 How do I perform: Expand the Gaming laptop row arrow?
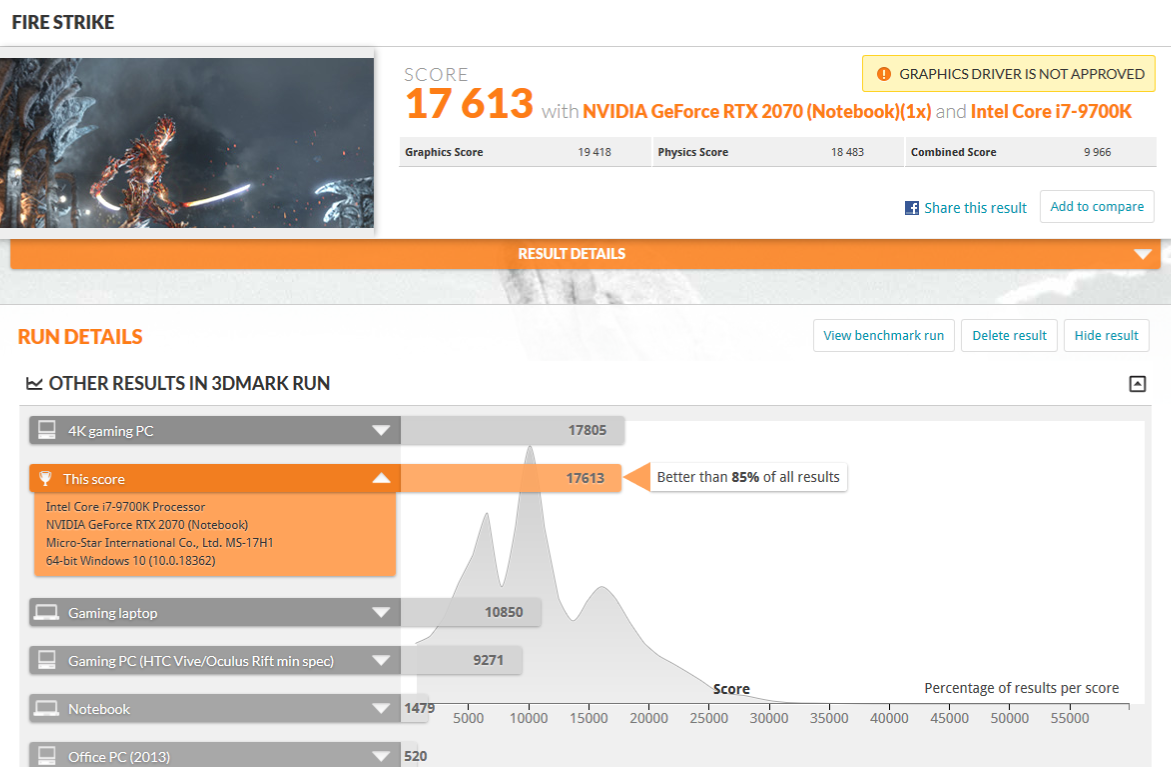pyautogui.click(x=381, y=612)
